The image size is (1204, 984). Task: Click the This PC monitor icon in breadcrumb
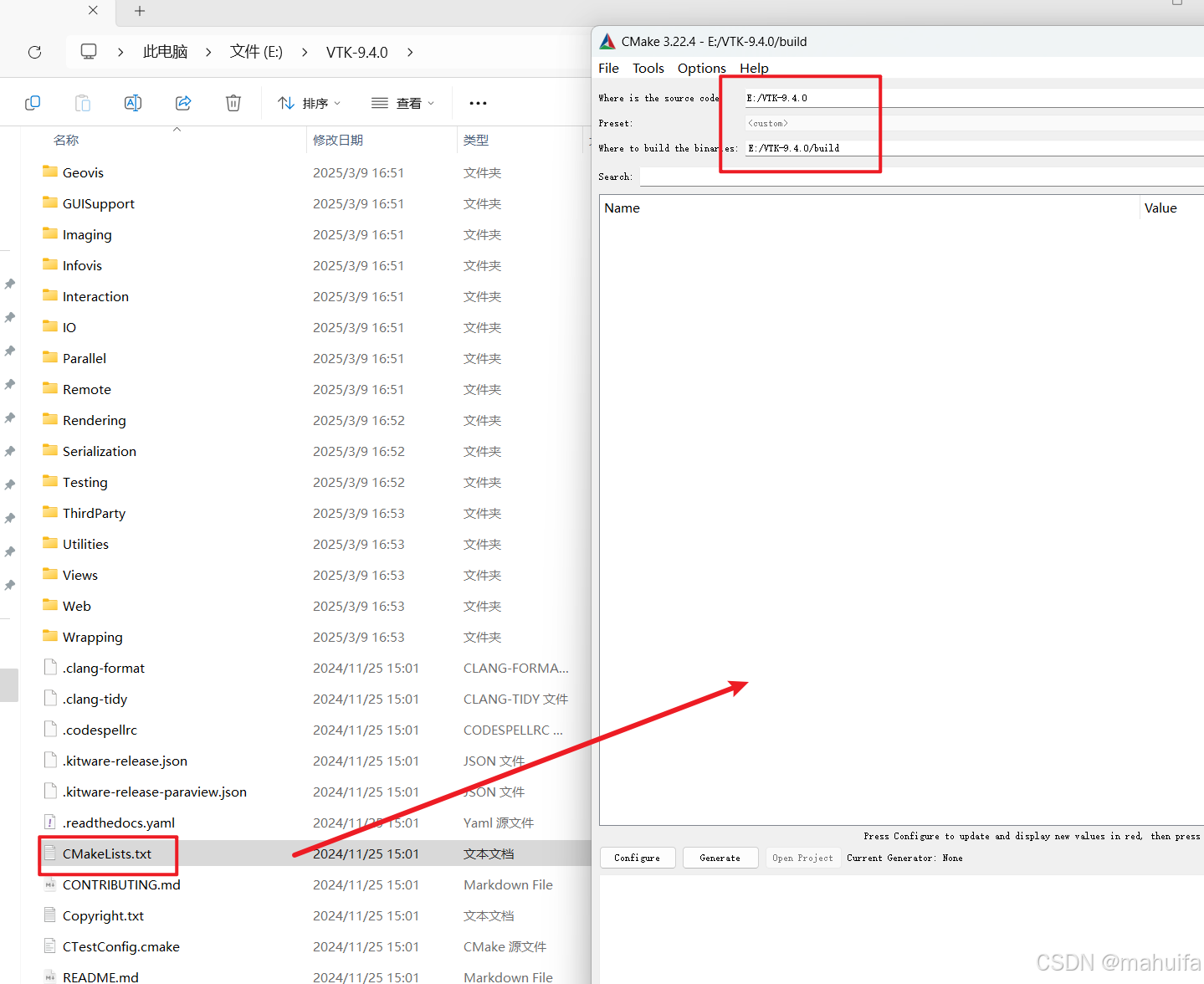(x=89, y=52)
